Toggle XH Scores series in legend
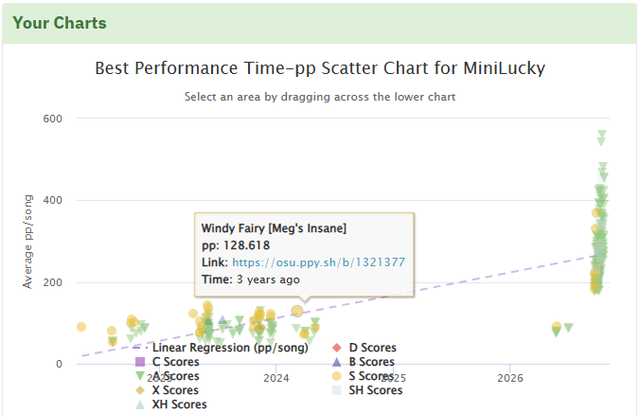This screenshot has width=640, height=417. (x=171, y=405)
